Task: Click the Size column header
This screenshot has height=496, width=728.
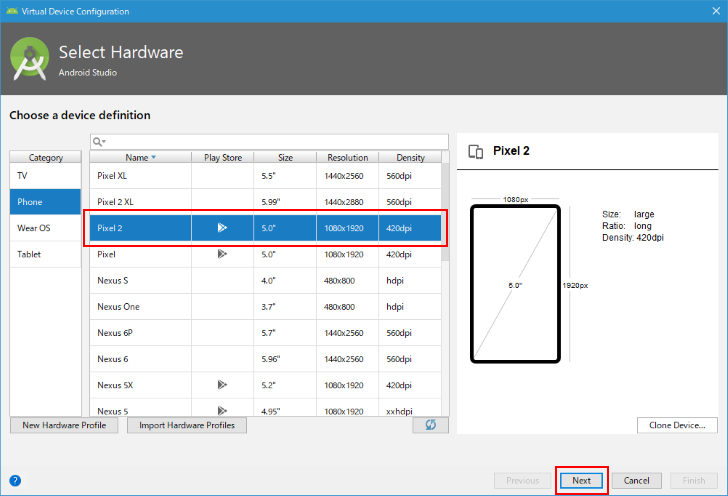Action: pyautogui.click(x=285, y=157)
